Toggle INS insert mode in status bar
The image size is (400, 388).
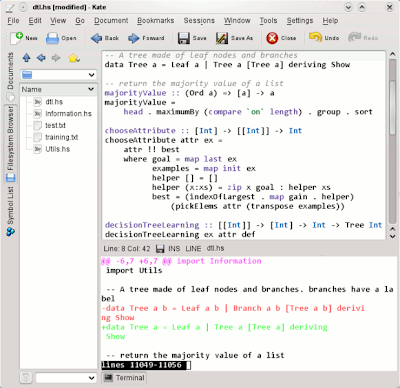(x=174, y=249)
